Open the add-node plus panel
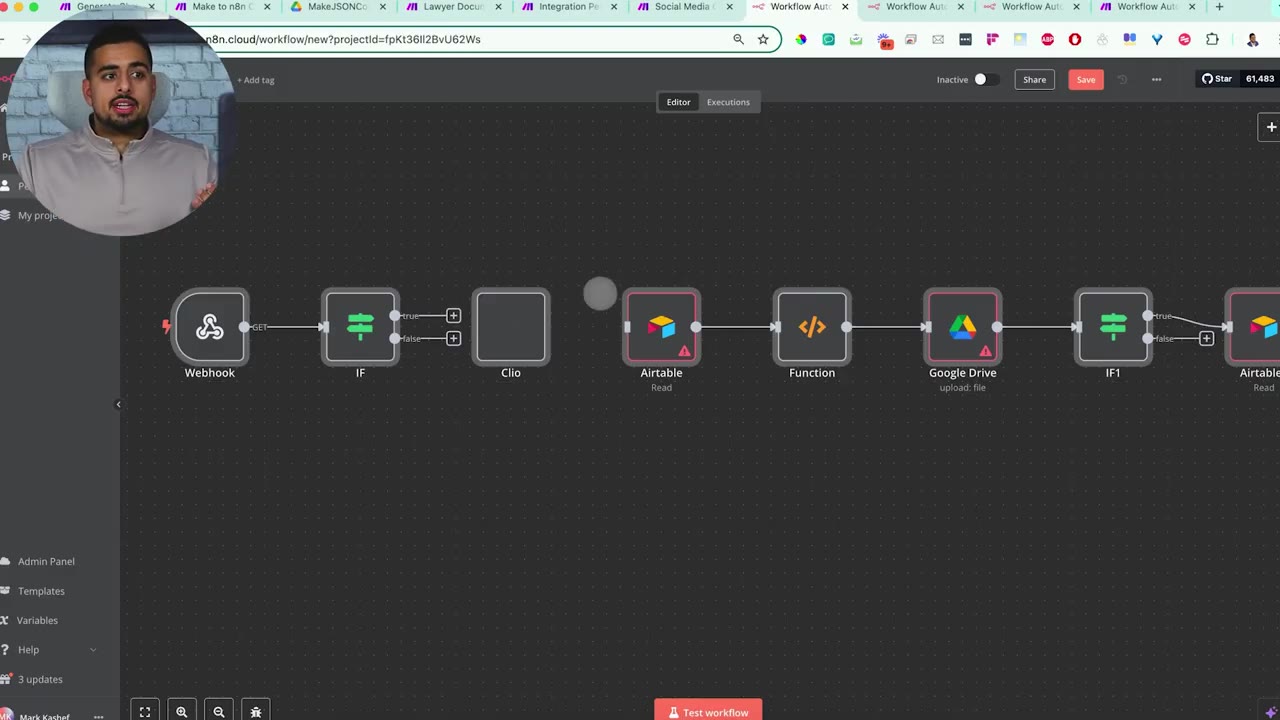 [x=1270, y=127]
